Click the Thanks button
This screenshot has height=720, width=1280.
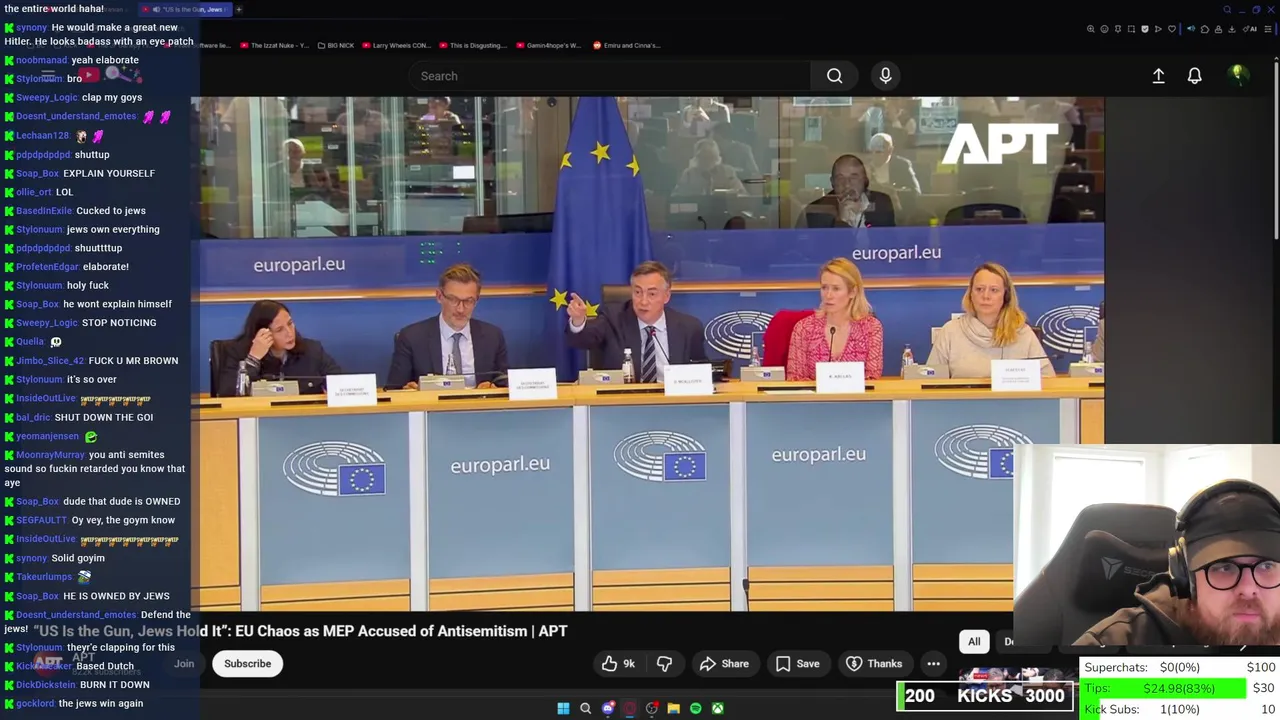coord(874,663)
